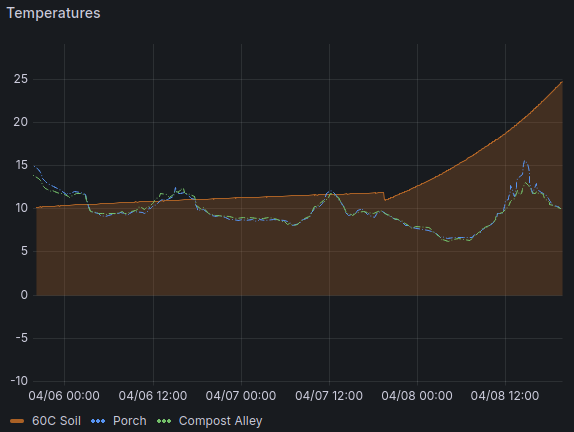Click the -10 y-axis tick label
574x432 pixels.
click(x=19, y=381)
